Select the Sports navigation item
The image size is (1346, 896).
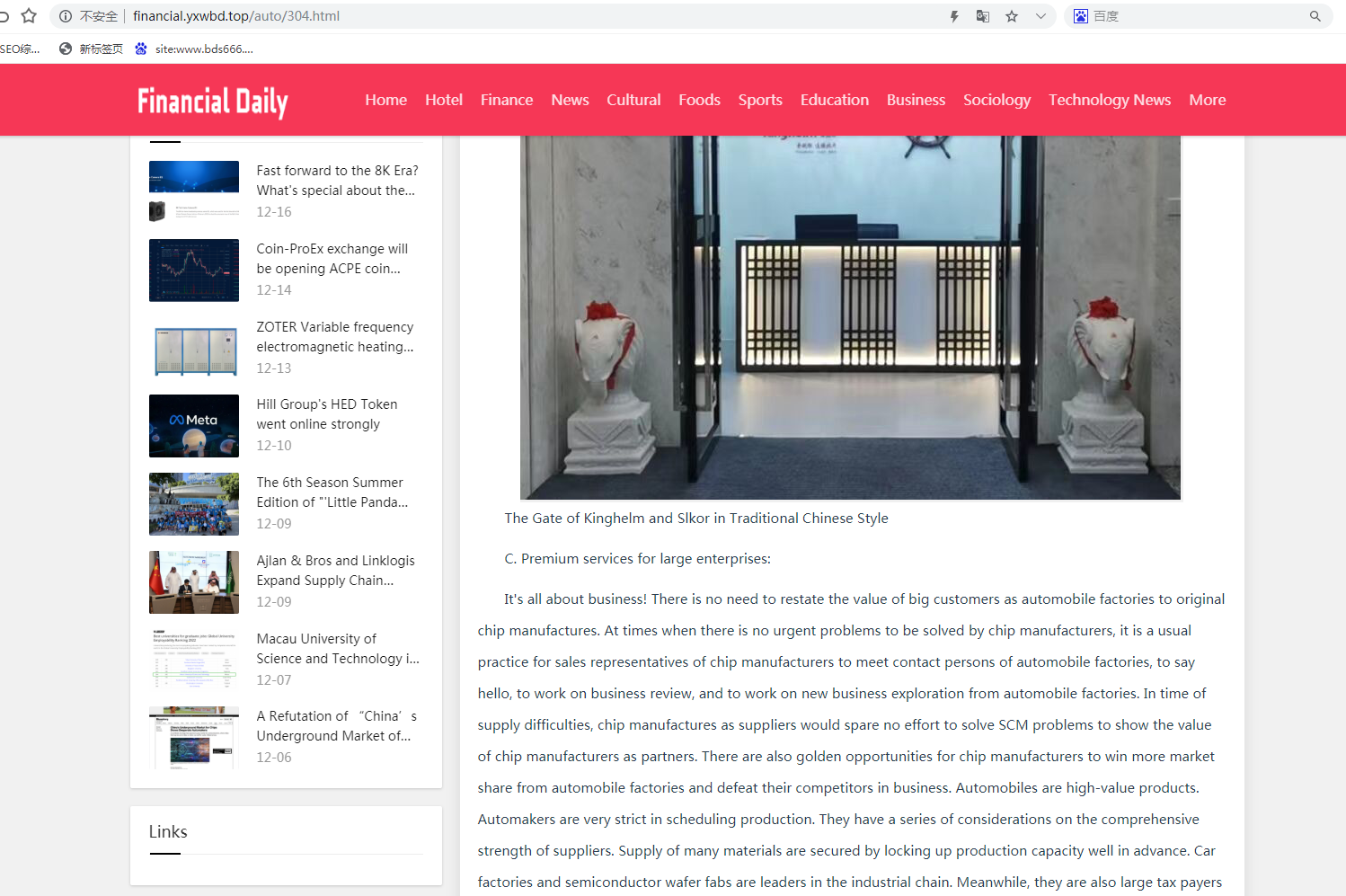pyautogui.click(x=760, y=100)
